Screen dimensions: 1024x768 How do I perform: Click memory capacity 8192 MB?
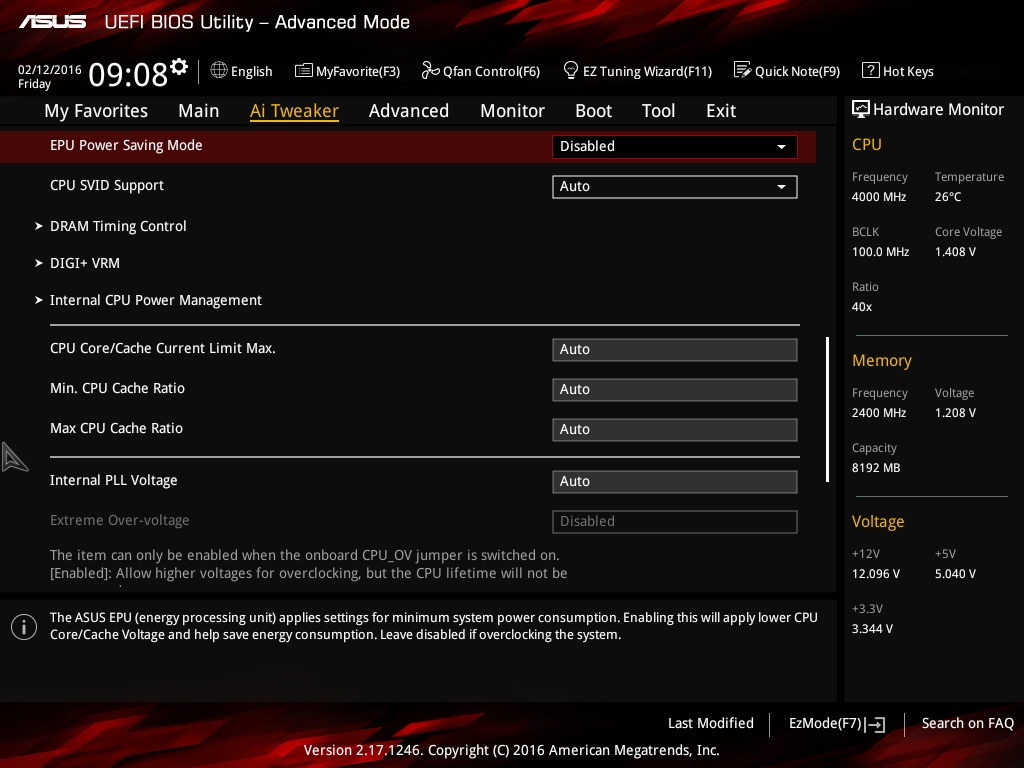[876, 468]
